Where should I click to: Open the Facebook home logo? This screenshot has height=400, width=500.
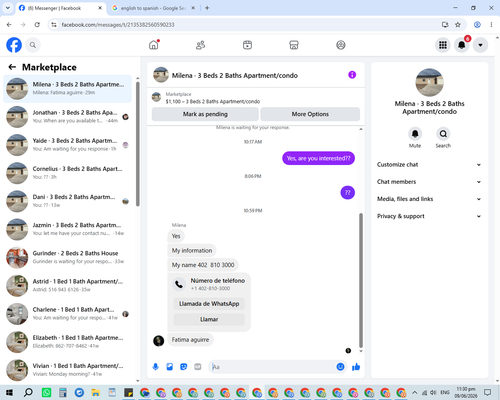14,45
